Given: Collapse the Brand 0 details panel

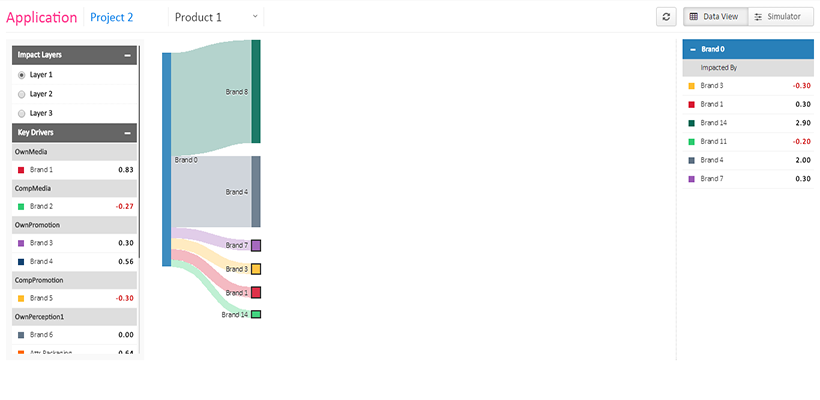Looking at the screenshot, I should tap(693, 48).
